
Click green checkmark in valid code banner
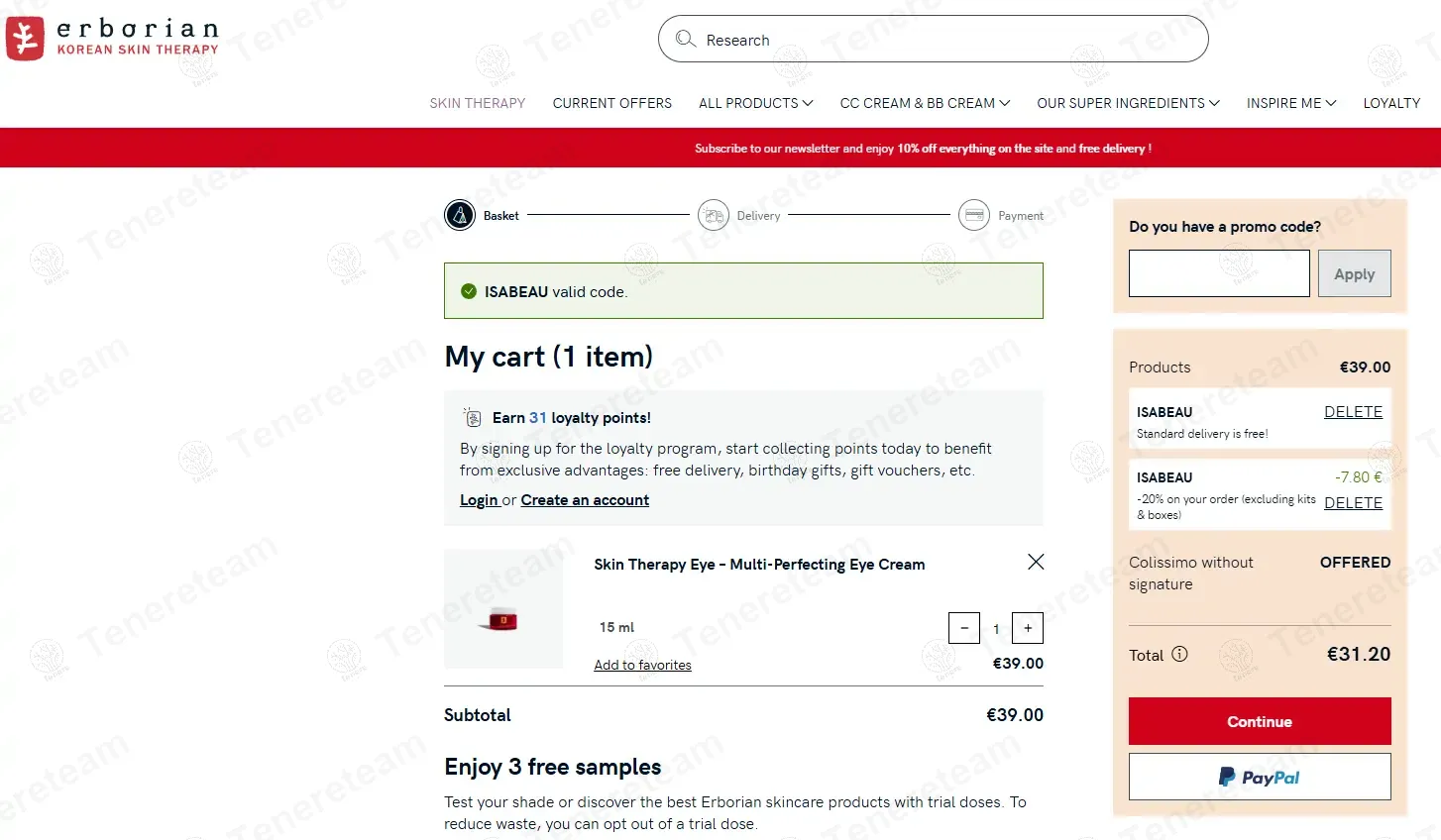[x=469, y=291]
